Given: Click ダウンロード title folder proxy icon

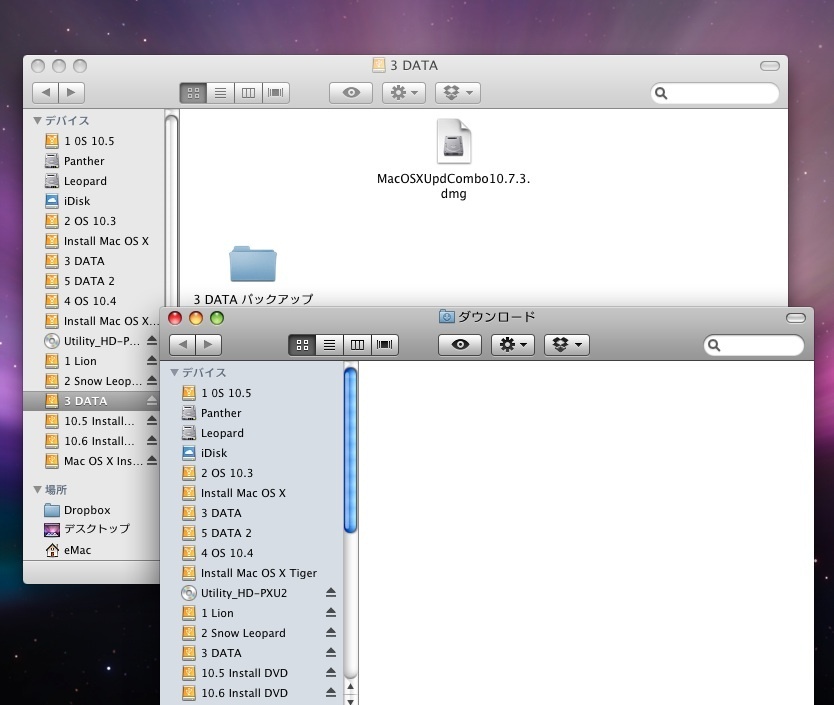Looking at the screenshot, I should point(446,317).
